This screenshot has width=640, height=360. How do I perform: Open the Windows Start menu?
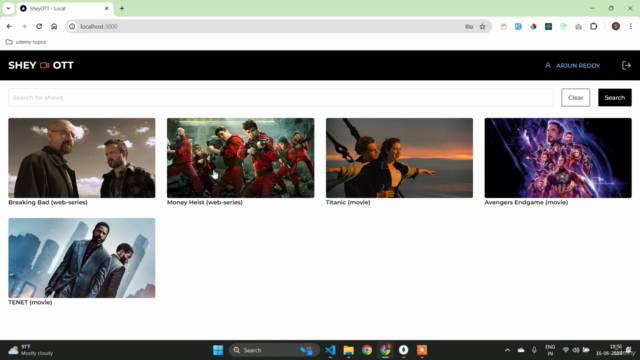tap(218, 350)
